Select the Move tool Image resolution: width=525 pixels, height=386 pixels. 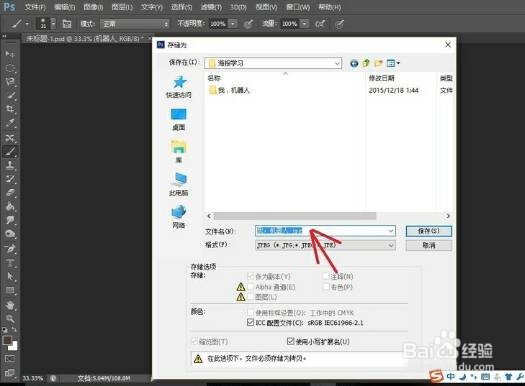point(10,54)
